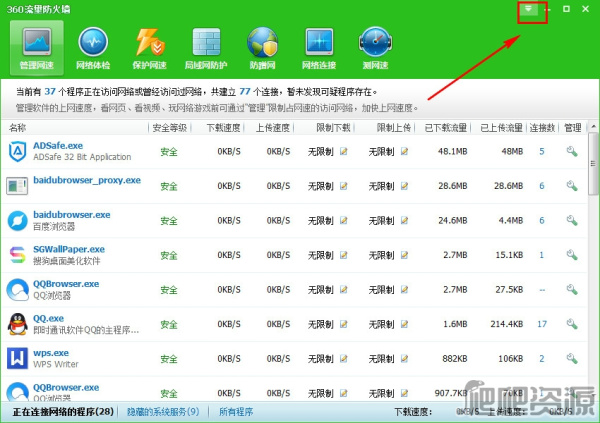Sort list by 已下载流量 column header

coord(445,128)
